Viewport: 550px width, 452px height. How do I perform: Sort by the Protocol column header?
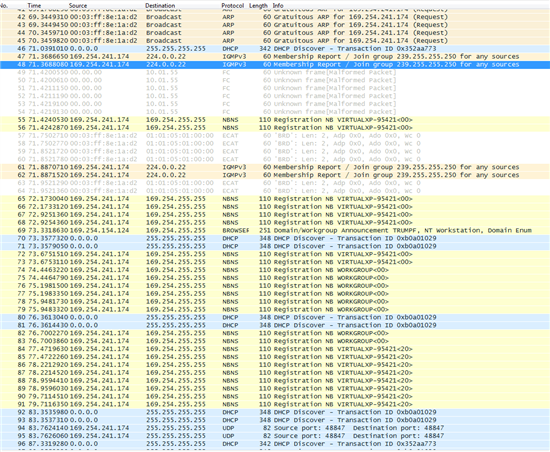233,5
